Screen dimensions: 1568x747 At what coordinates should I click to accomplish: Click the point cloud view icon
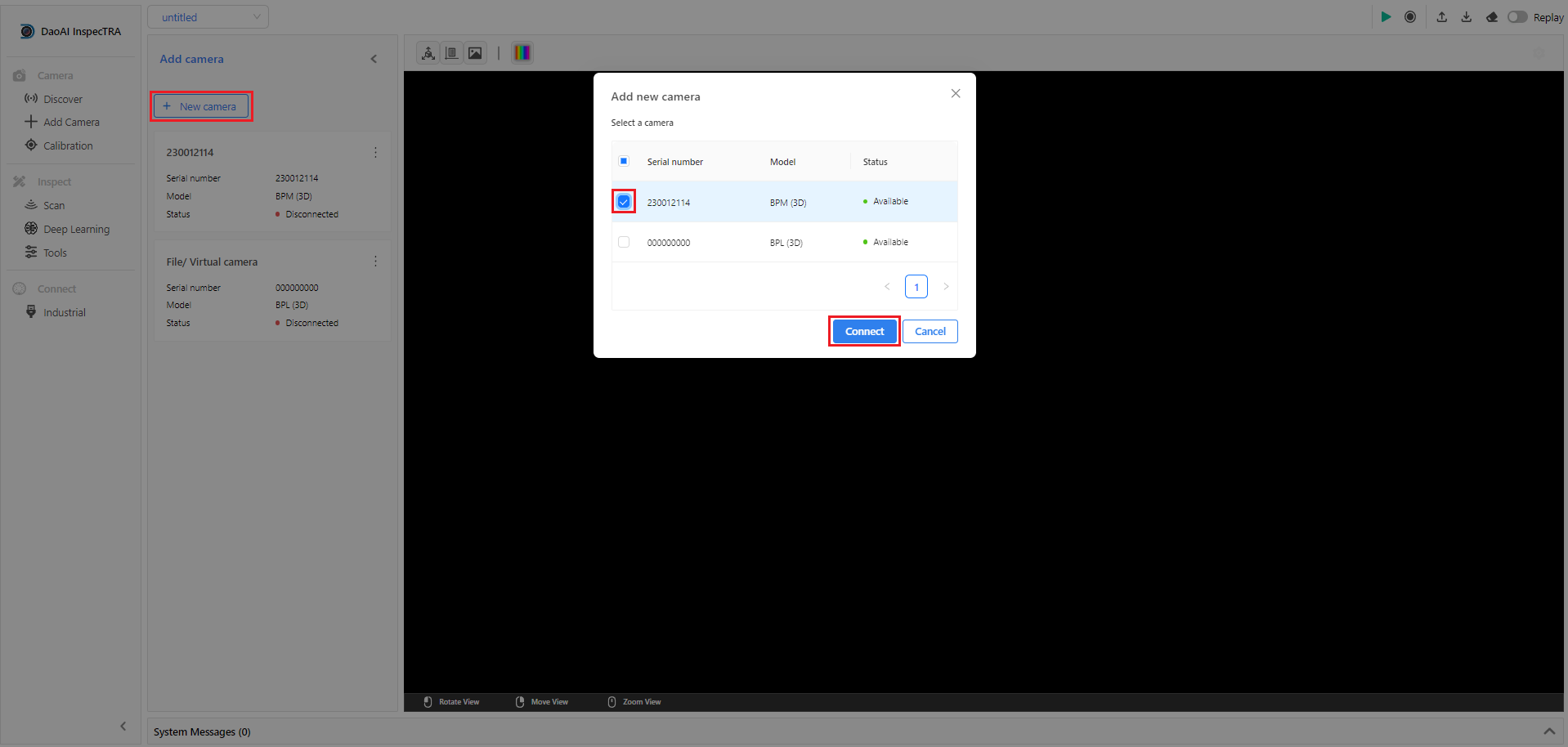coord(428,53)
